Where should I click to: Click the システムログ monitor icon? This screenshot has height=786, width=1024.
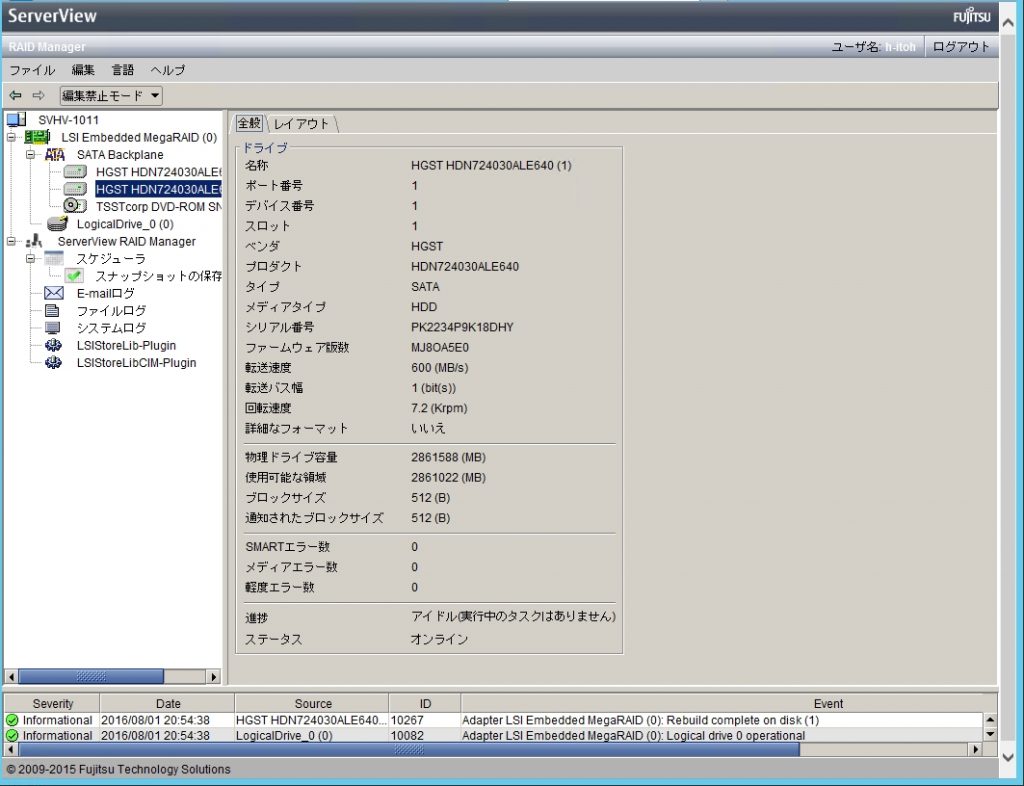pyautogui.click(x=53, y=328)
